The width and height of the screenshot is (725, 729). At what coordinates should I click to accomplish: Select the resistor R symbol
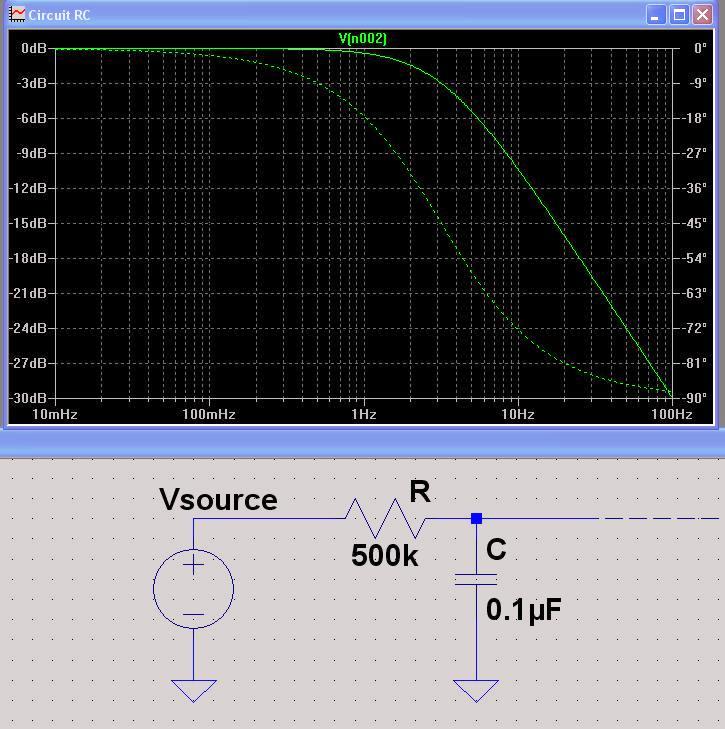(x=385, y=519)
